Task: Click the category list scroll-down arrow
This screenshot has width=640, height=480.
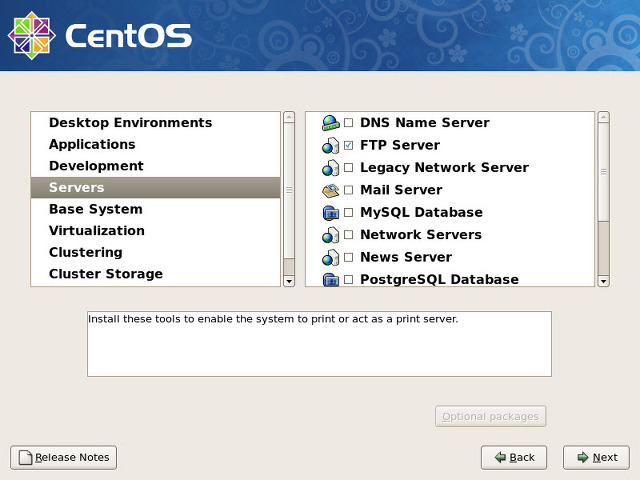Action: click(x=289, y=281)
